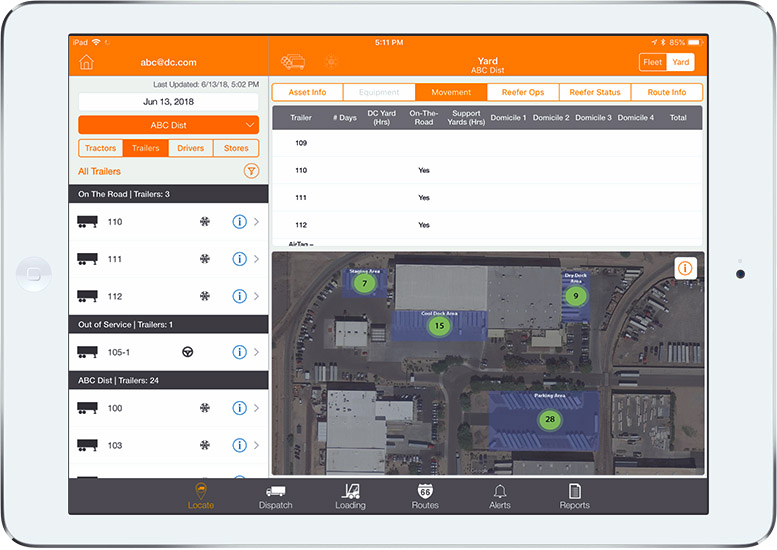Show info for trailer 111
The height and width of the screenshot is (550, 777).
[239, 259]
